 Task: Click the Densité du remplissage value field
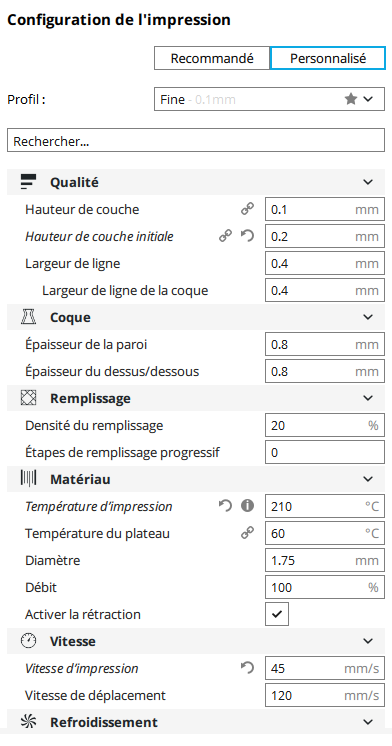(325, 425)
